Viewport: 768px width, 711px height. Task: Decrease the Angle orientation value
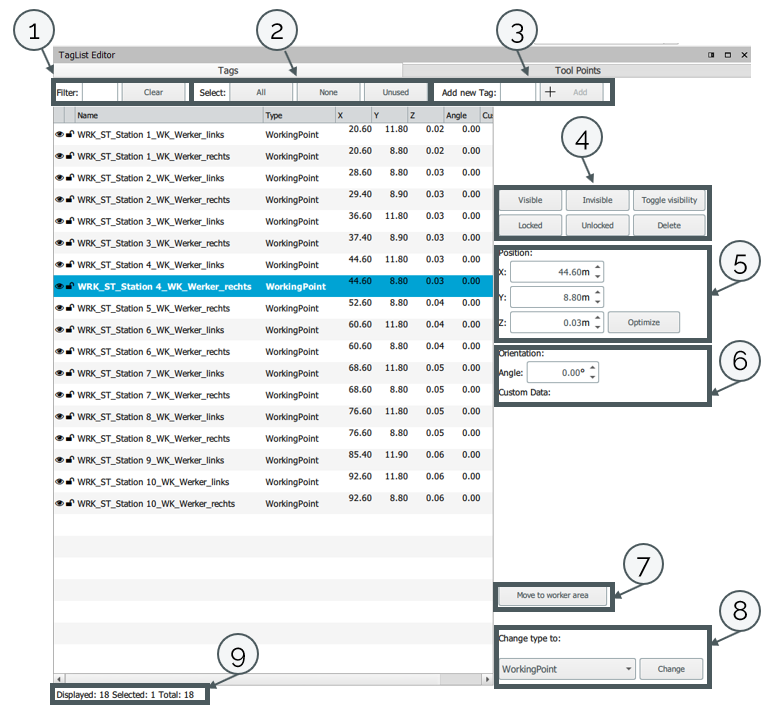pyautogui.click(x=593, y=377)
